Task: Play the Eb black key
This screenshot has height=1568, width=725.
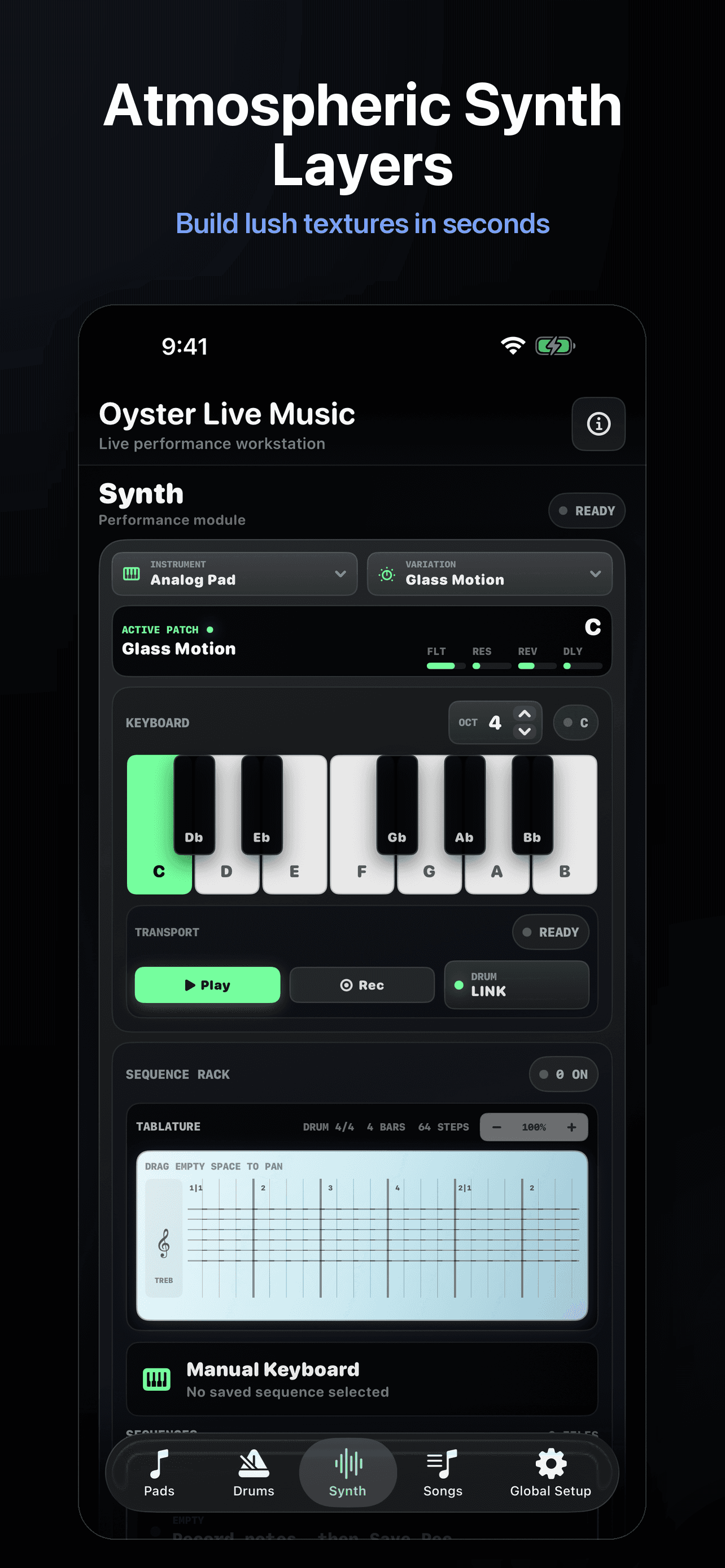Action: [x=262, y=805]
